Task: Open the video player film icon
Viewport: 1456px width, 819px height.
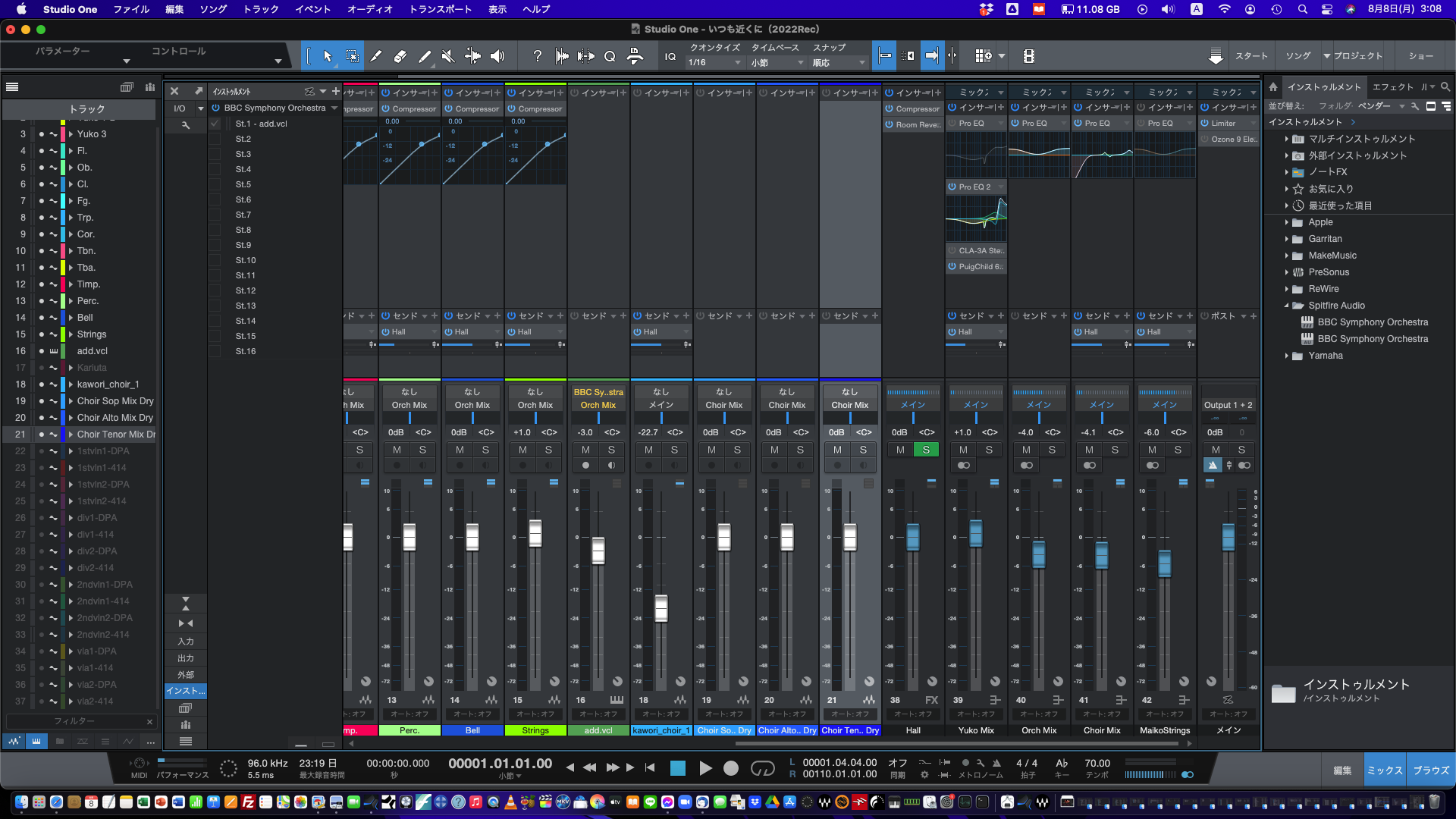Action: [x=1029, y=56]
